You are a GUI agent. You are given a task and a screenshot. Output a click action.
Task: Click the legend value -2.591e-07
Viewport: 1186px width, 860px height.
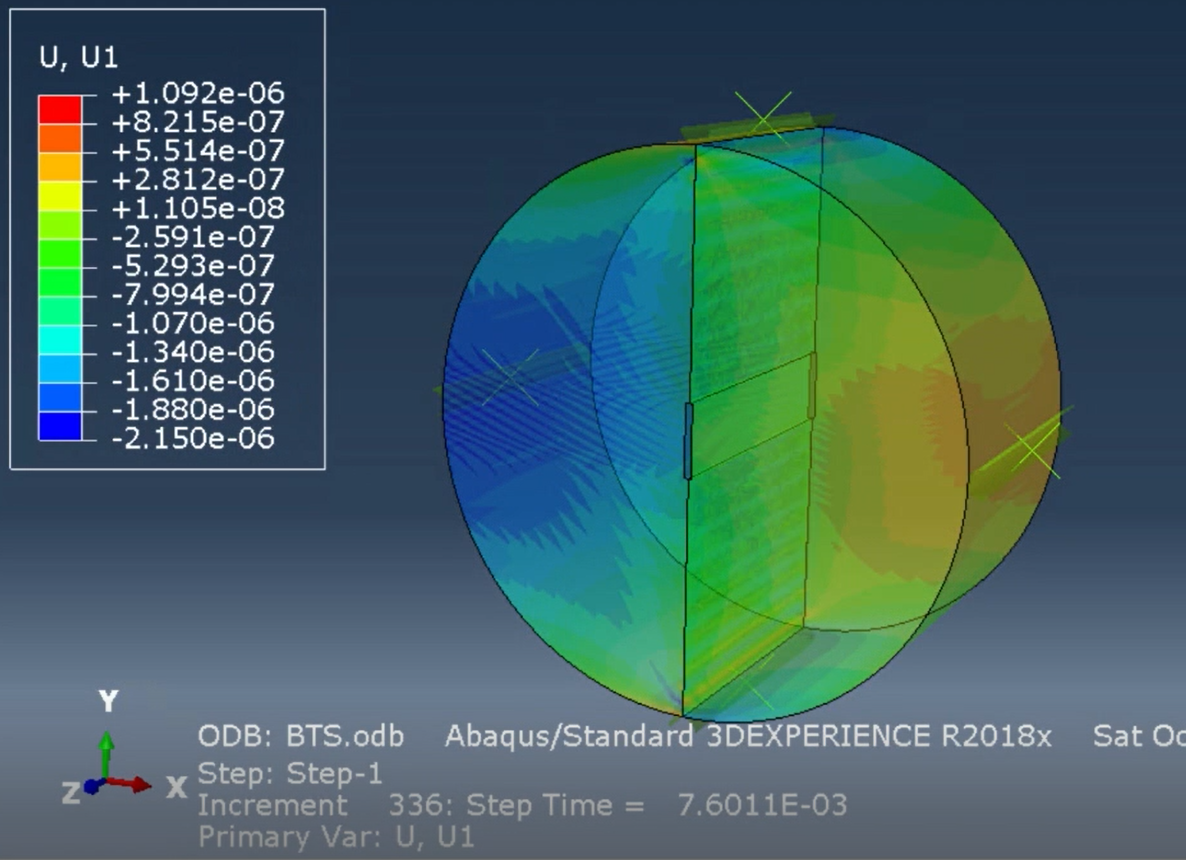tap(194, 237)
